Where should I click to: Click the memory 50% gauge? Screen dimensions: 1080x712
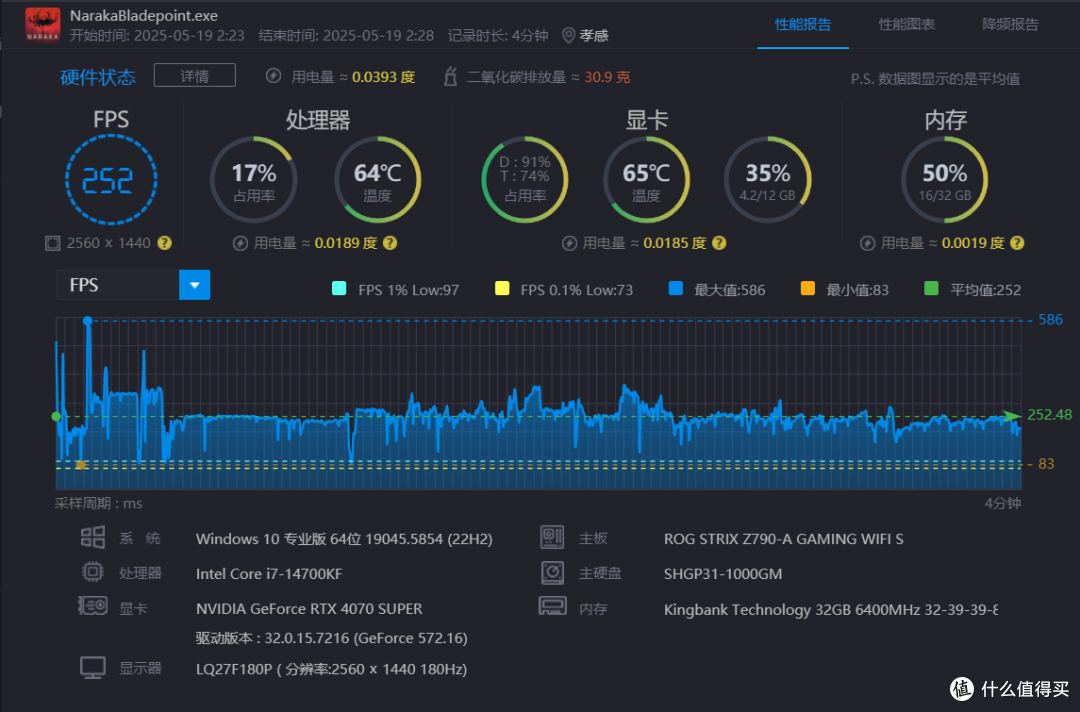pyautogui.click(x=944, y=180)
